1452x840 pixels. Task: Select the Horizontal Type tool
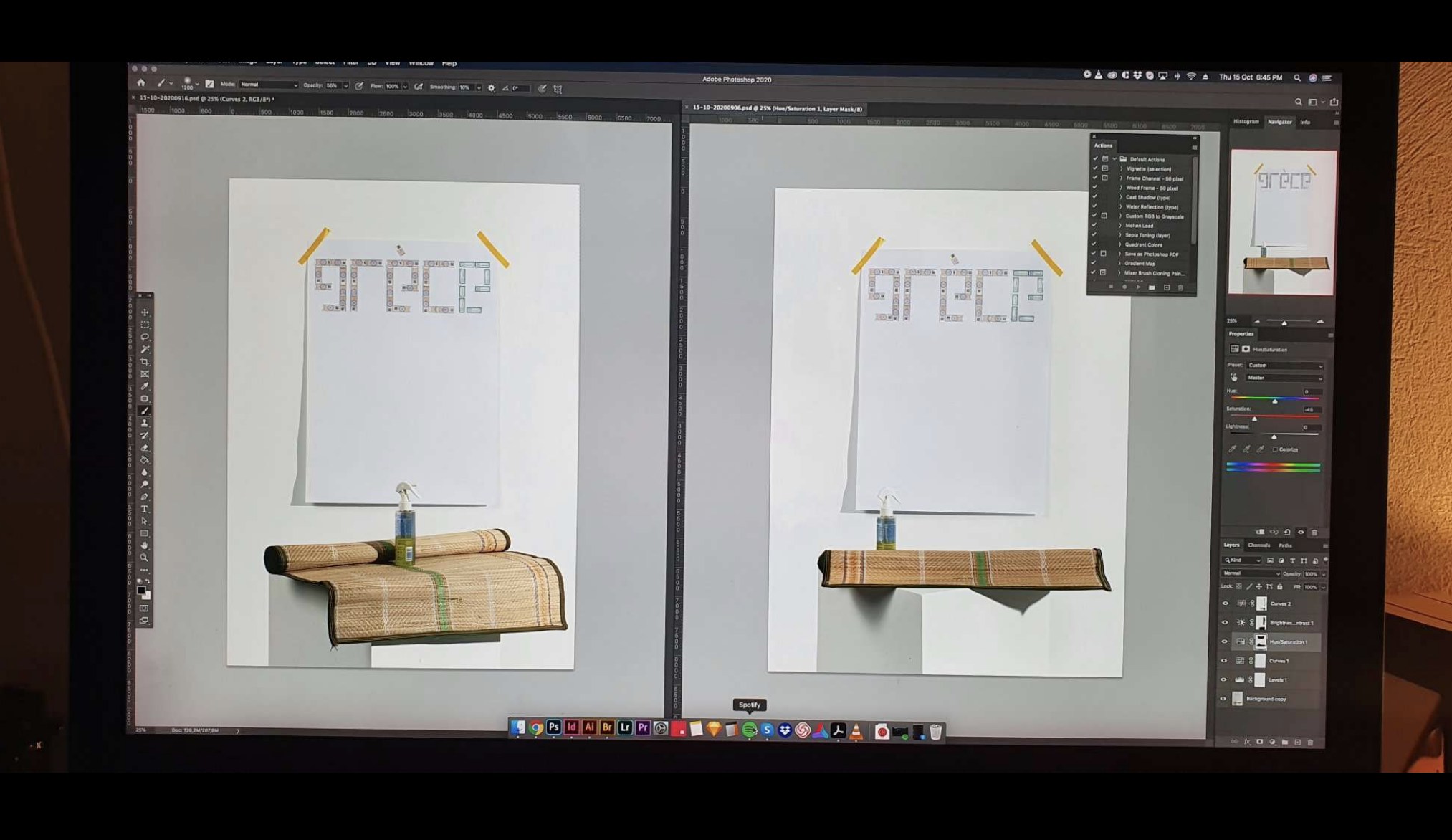(x=145, y=509)
